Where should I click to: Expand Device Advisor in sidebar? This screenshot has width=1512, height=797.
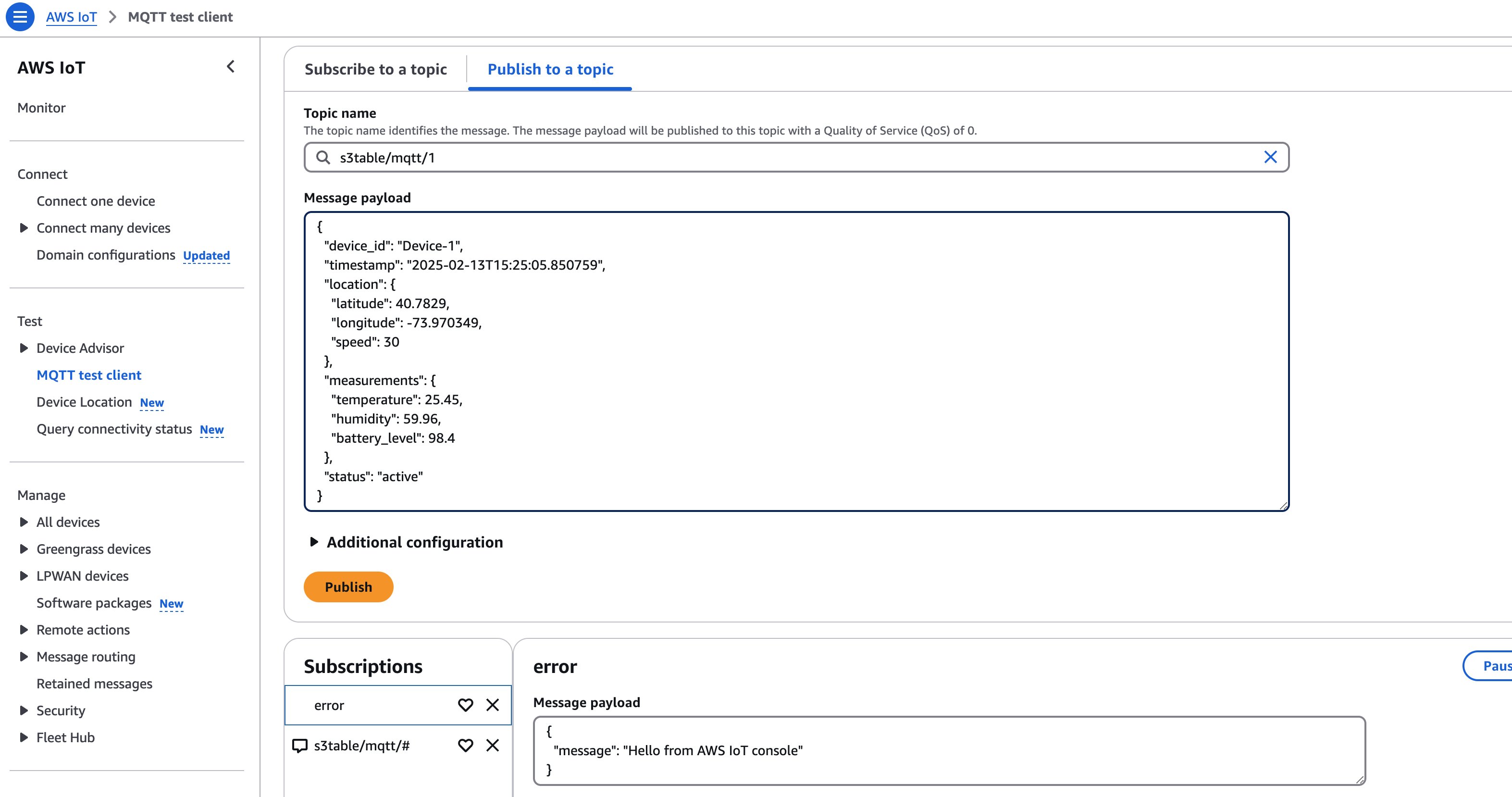click(24, 348)
